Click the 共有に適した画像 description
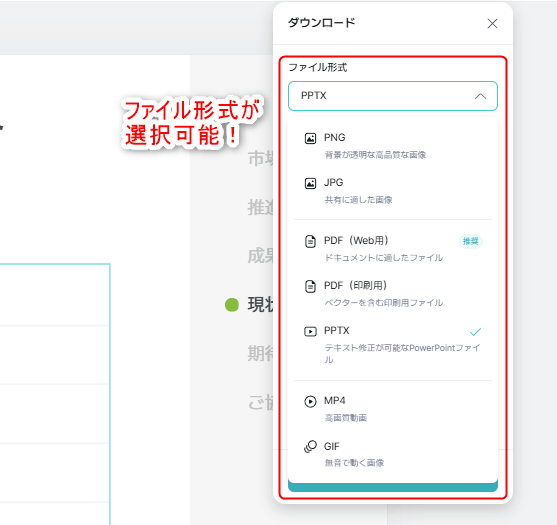 (x=358, y=200)
